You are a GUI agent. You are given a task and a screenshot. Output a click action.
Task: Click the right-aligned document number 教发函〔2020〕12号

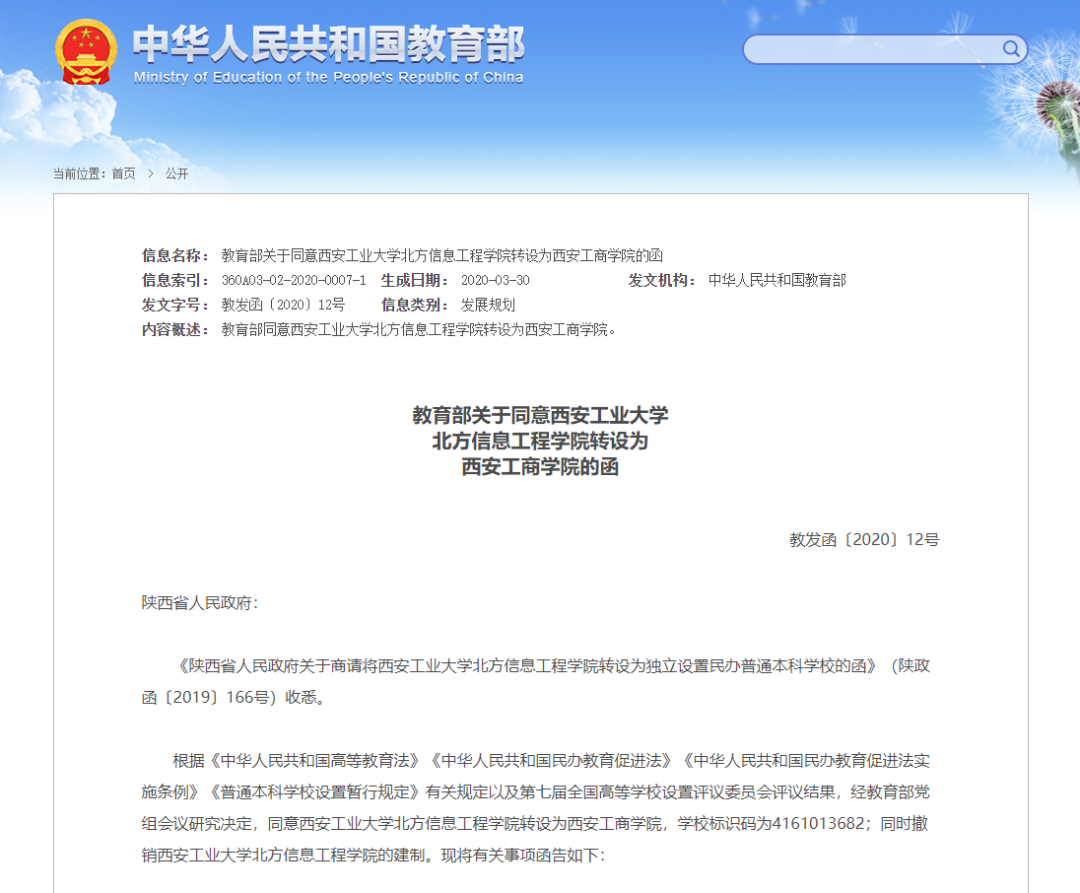click(x=864, y=540)
